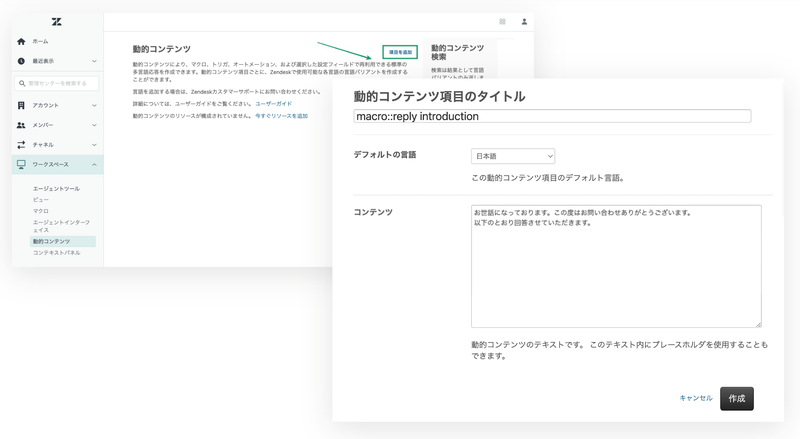
Task: Focus the admin center search field
Action: click(x=57, y=83)
